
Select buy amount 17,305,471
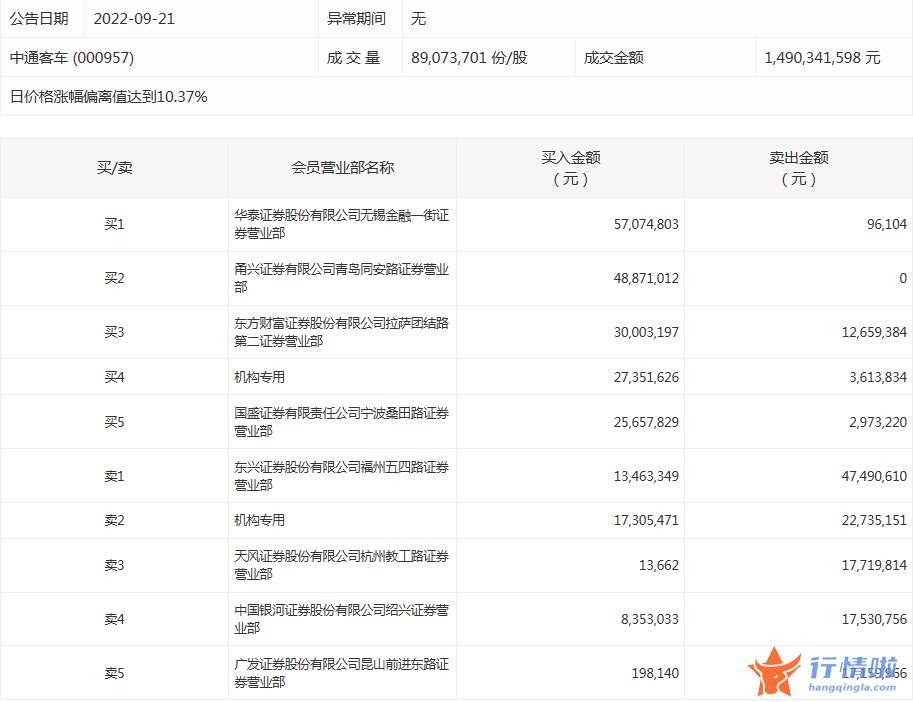[x=646, y=520]
